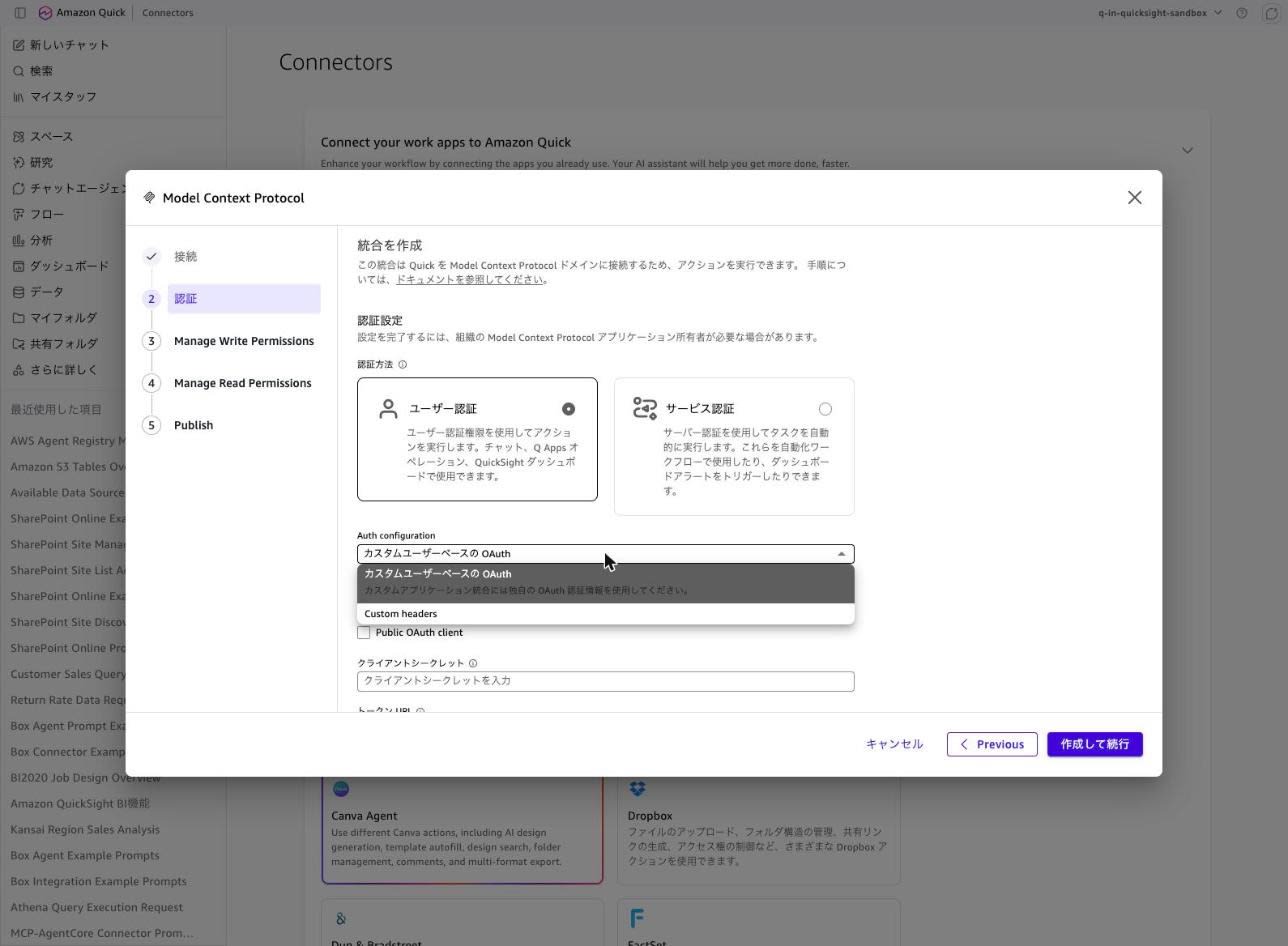Screen dimensions: 1288x946
Task: Click the 共有フォルダ sidebar icon
Action: [x=18, y=344]
